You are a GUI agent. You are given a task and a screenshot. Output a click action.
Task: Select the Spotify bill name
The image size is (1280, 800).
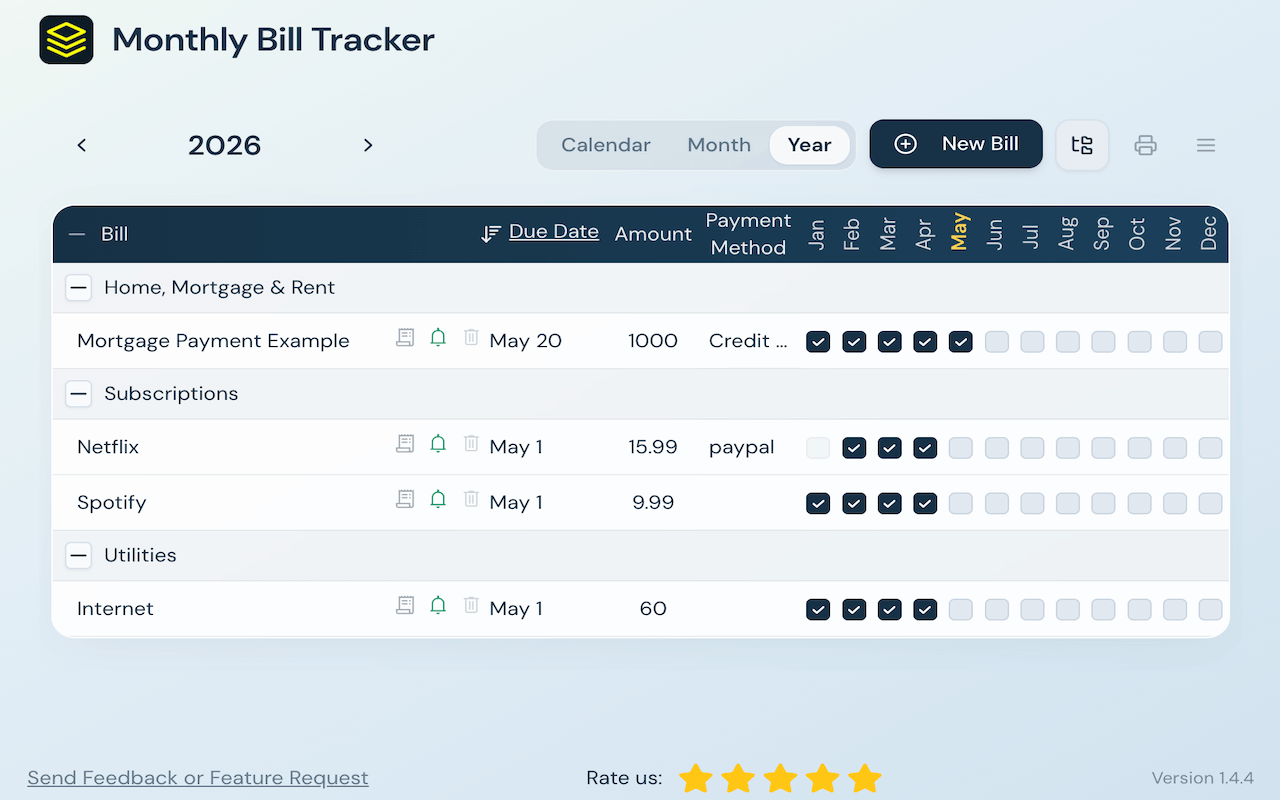(112, 503)
